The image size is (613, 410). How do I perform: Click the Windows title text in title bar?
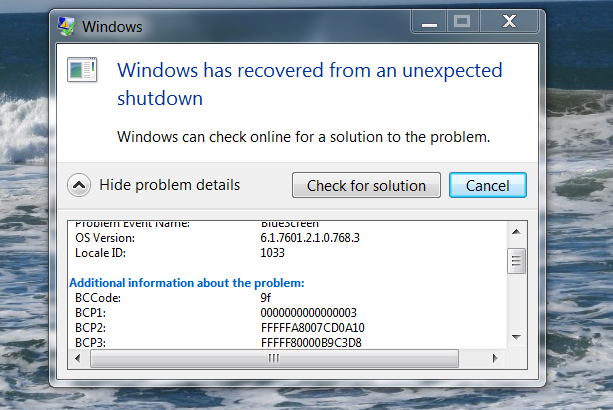pyautogui.click(x=112, y=27)
